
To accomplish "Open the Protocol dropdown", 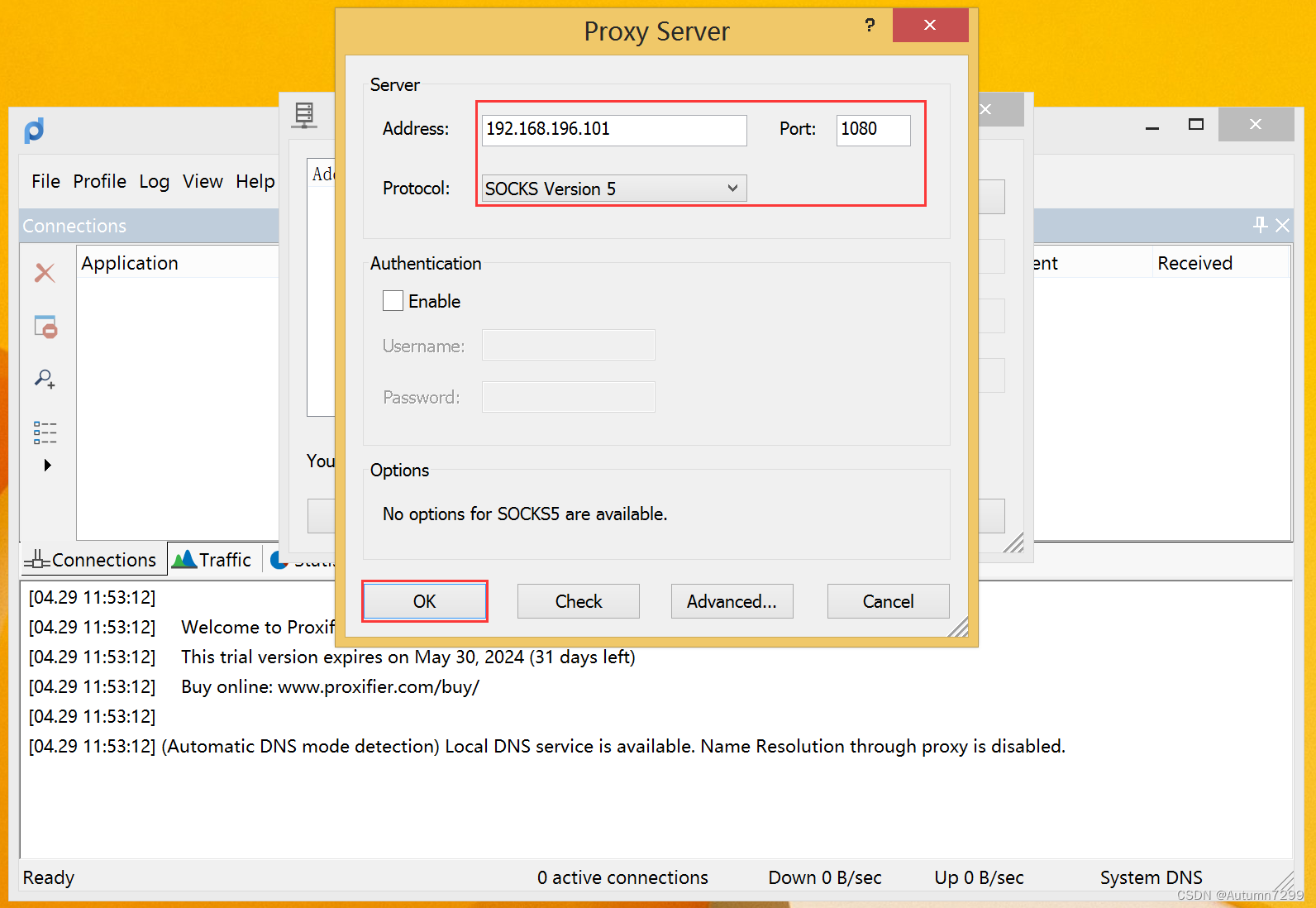I will click(x=614, y=189).
